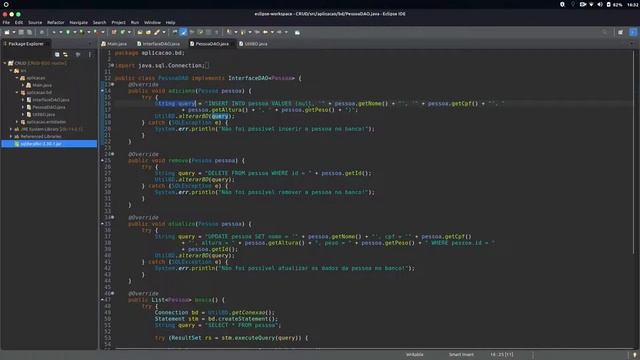Click the pencil Search toolbar icon

[157, 32]
